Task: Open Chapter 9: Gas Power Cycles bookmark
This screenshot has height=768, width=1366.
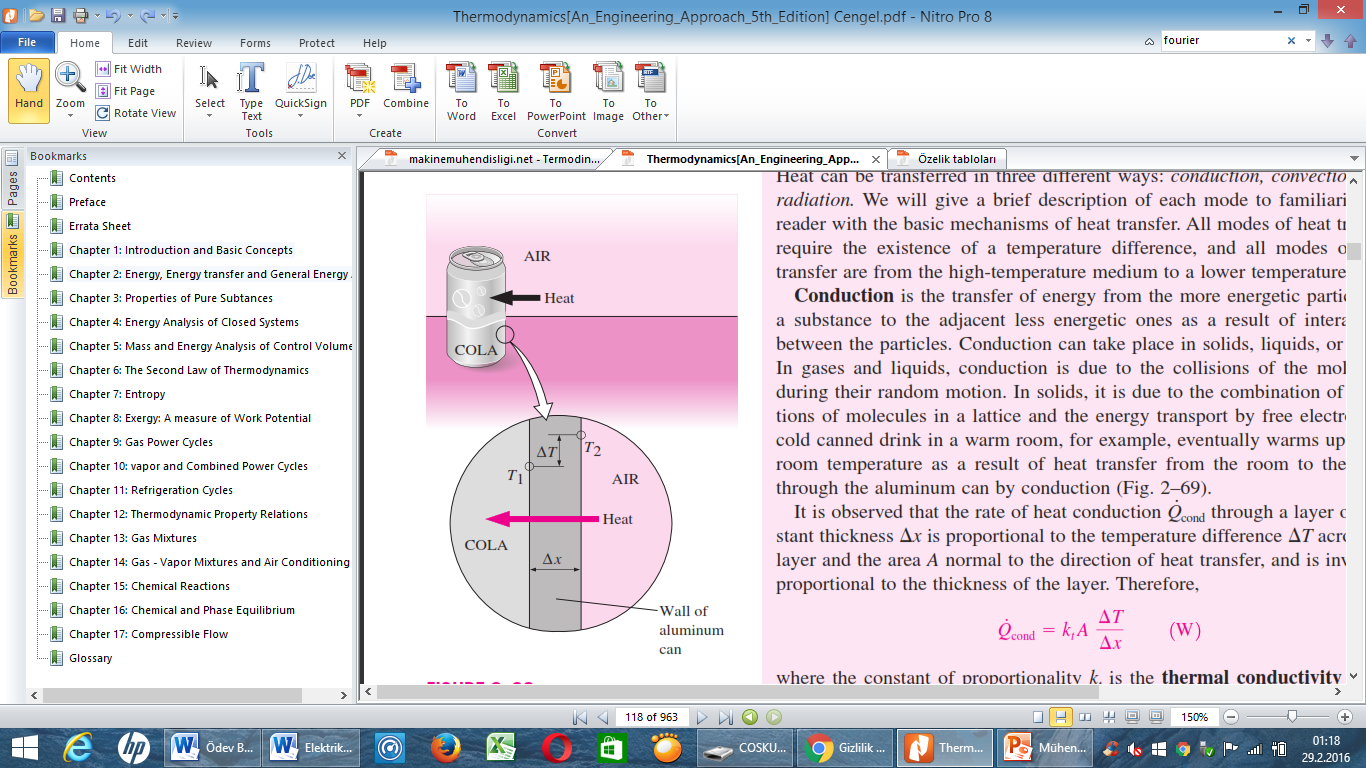Action: point(141,442)
